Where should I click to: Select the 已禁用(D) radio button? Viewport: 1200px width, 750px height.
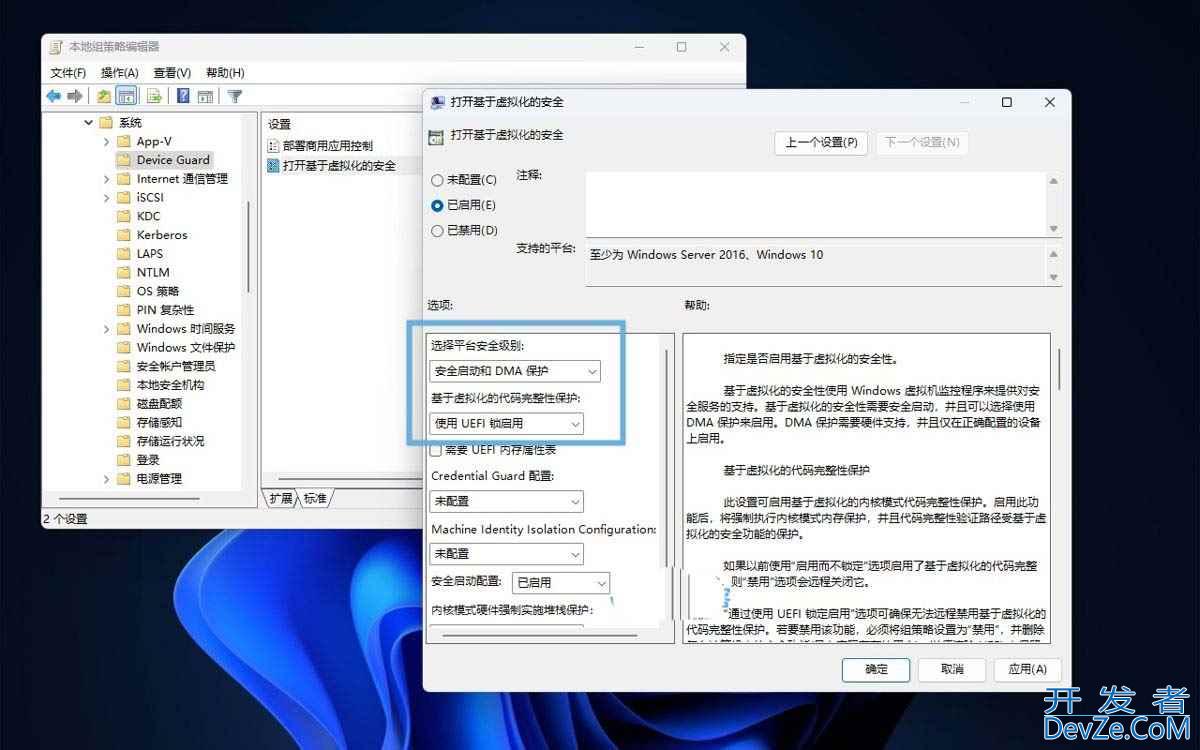pos(437,230)
